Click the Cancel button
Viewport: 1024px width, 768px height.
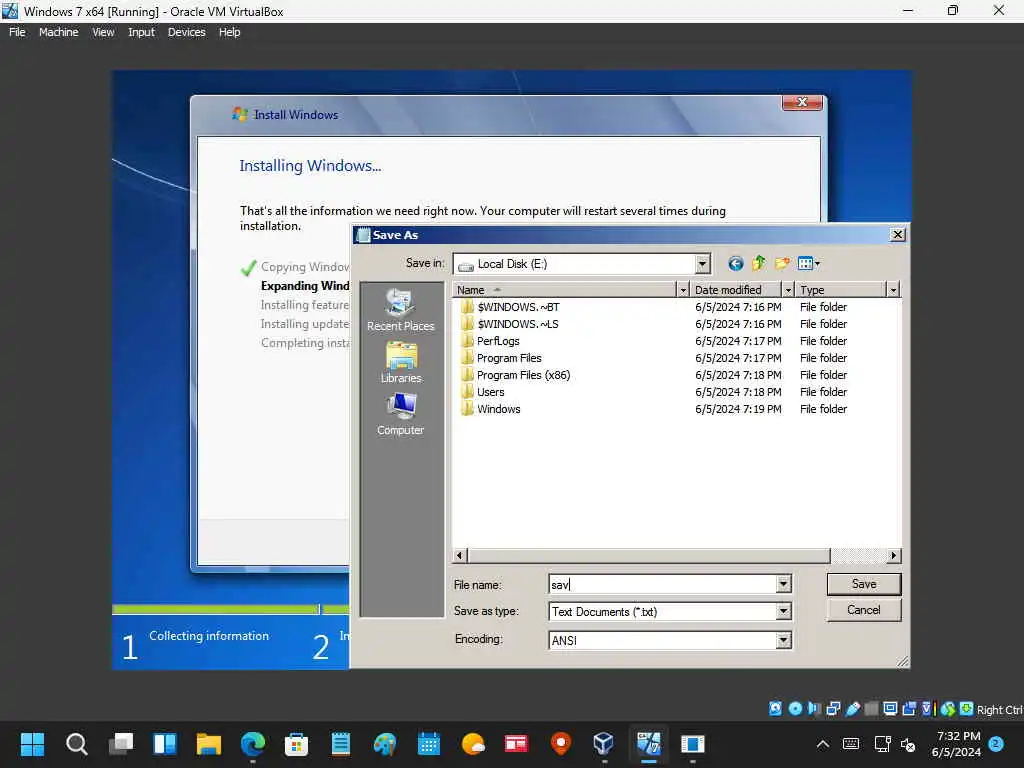point(864,610)
